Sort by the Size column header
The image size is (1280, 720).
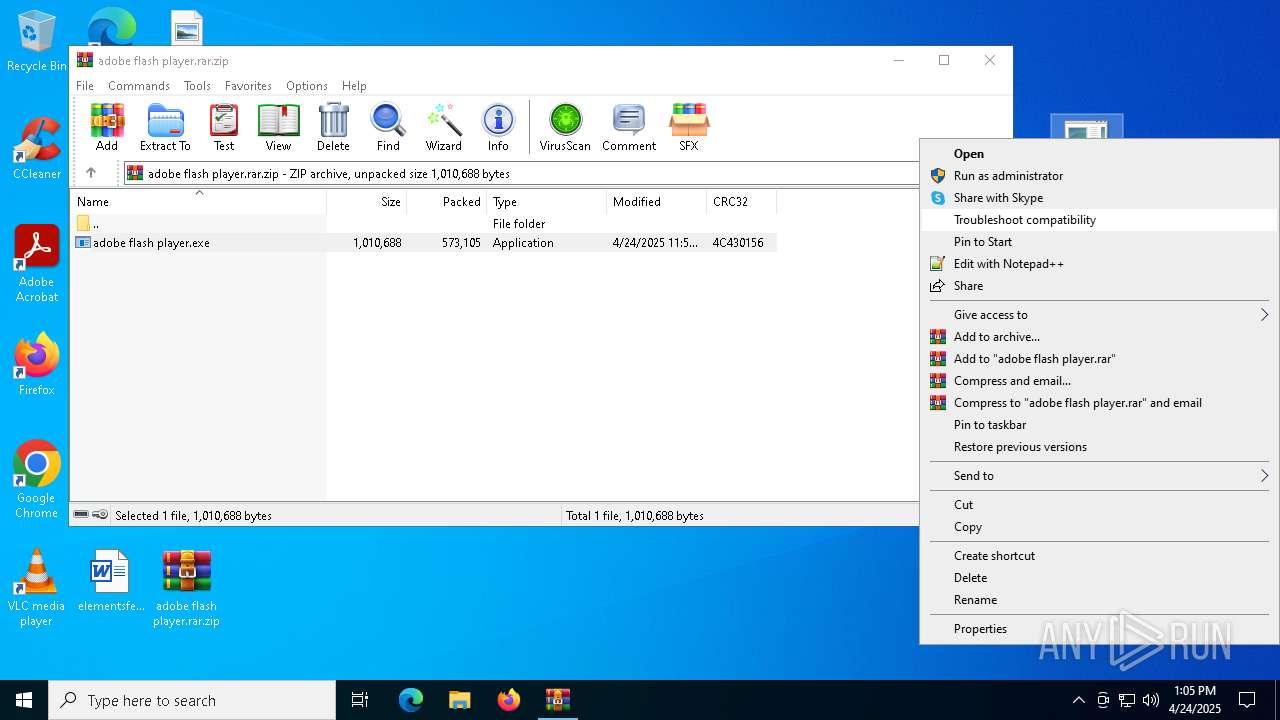(367, 201)
